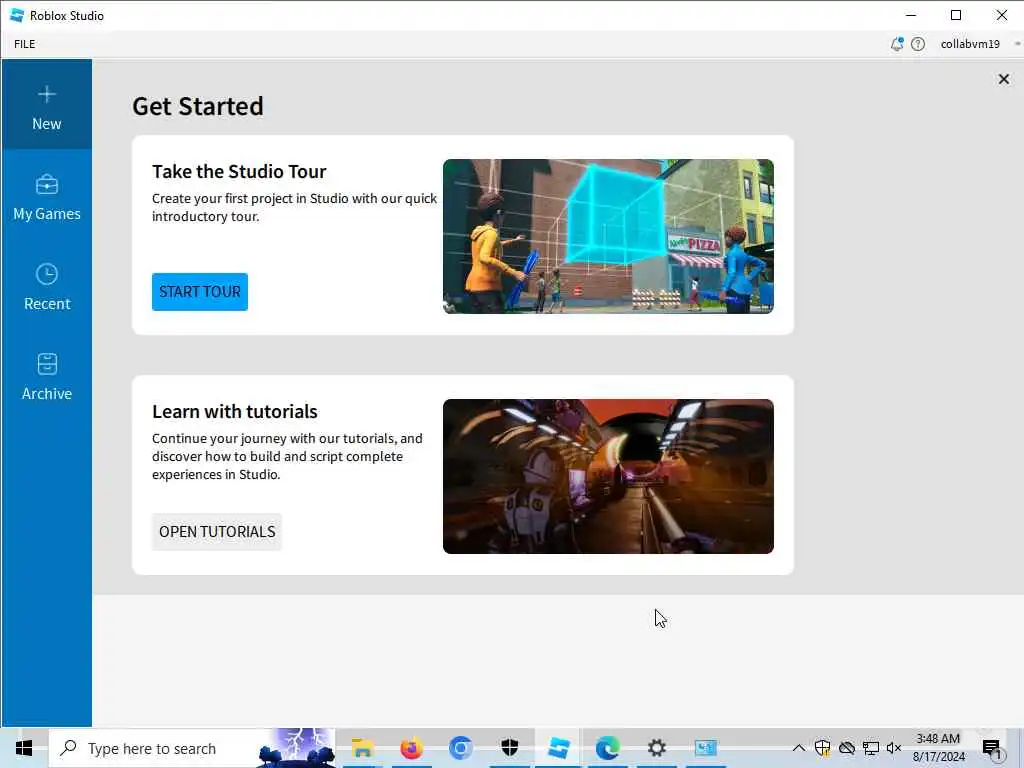Open the notifications bell icon
Screen dimensions: 1024x768
point(897,44)
